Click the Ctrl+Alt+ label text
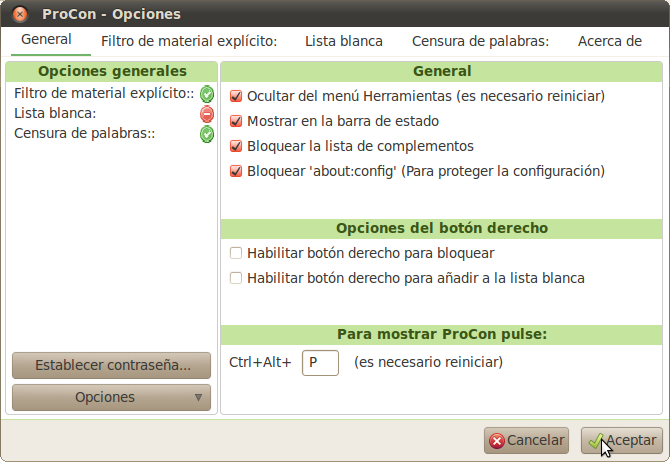 pyautogui.click(x=260, y=362)
